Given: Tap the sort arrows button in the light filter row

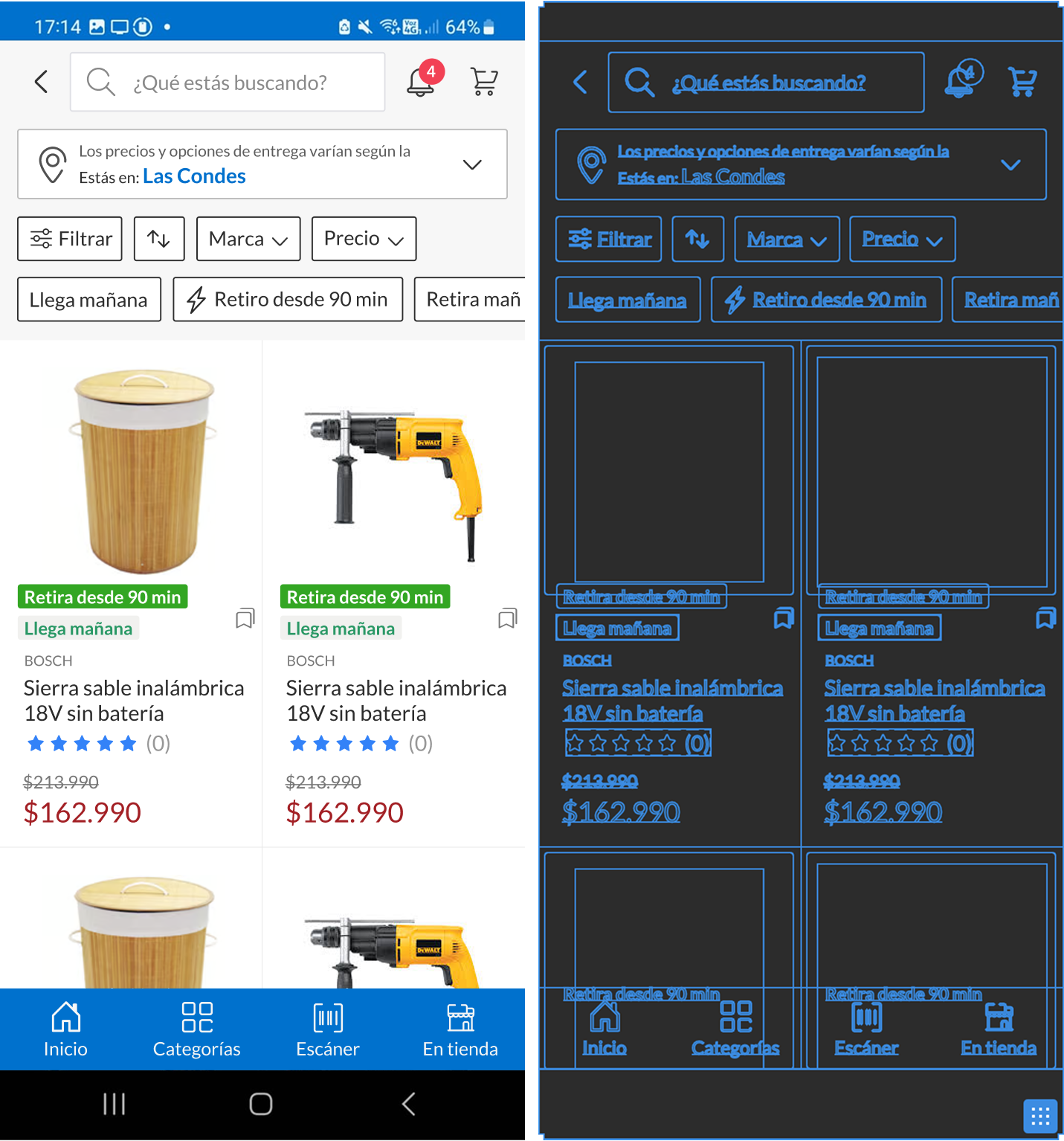Looking at the screenshot, I should [x=159, y=239].
